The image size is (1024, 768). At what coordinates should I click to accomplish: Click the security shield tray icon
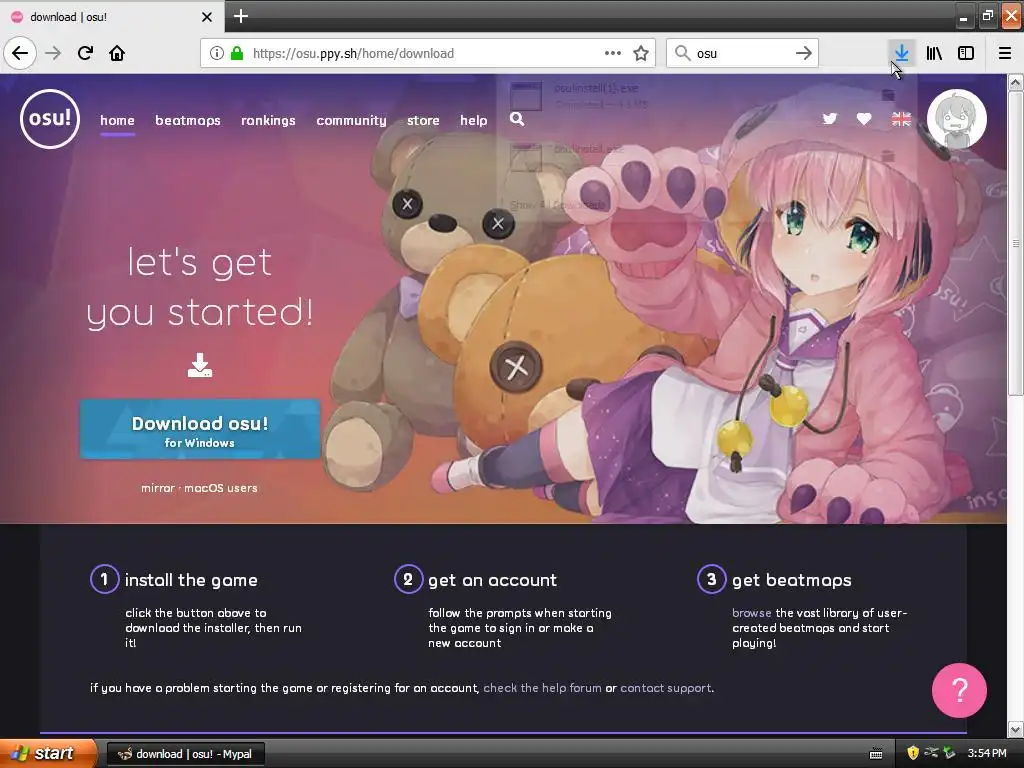coord(913,753)
